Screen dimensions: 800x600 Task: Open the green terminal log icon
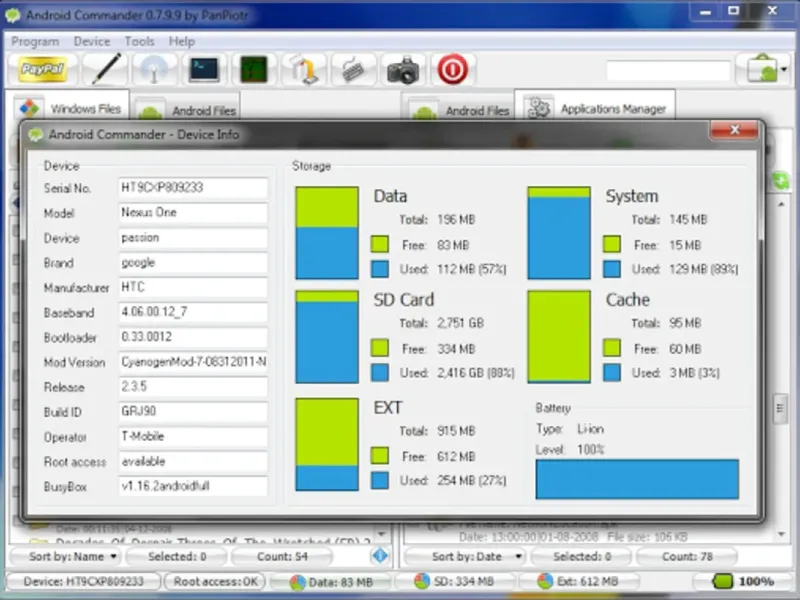tap(254, 69)
